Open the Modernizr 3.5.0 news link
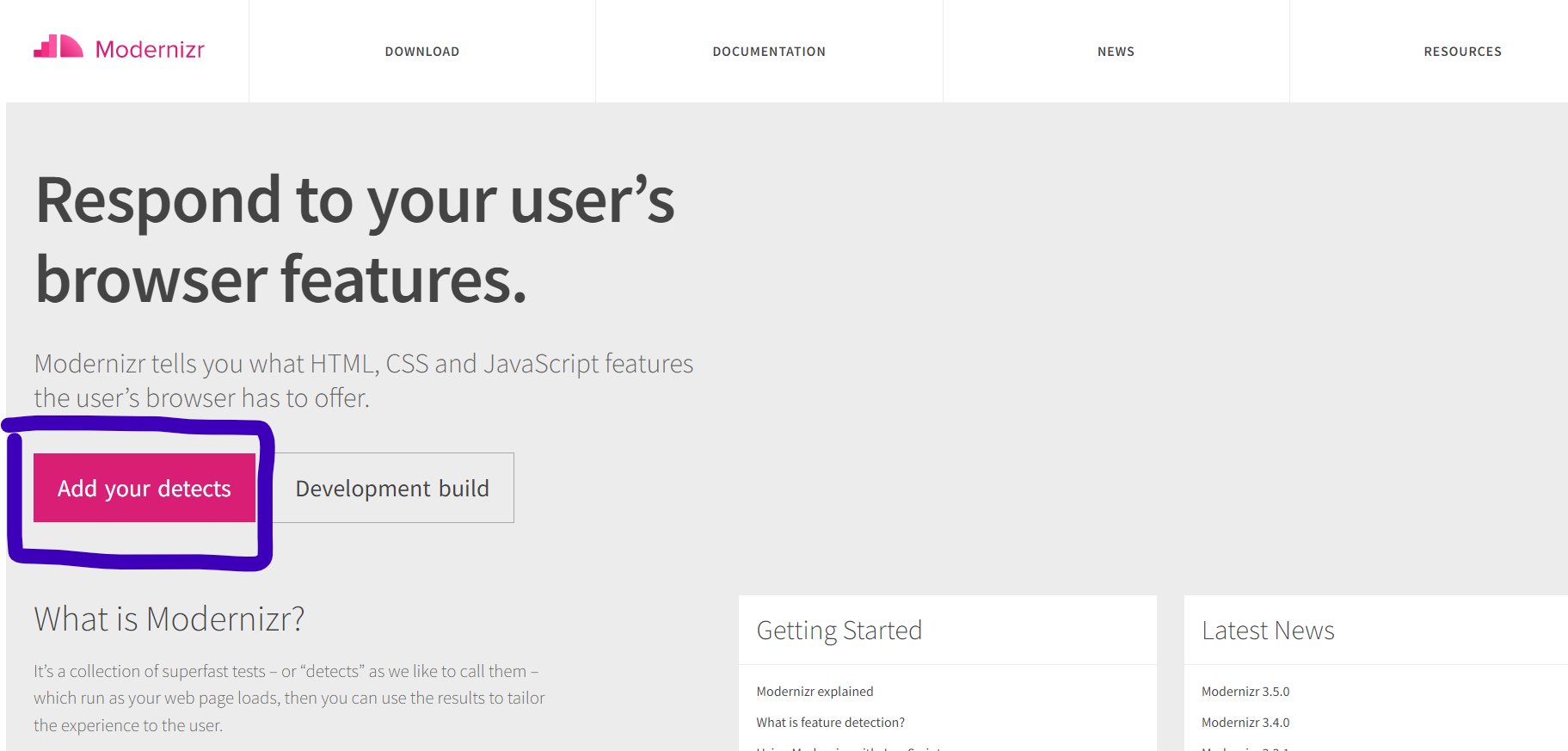 [x=1245, y=692]
